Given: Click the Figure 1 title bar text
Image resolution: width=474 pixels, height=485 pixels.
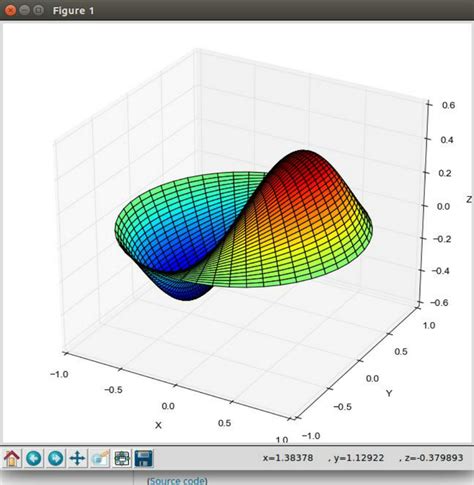Looking at the screenshot, I should click(73, 11).
